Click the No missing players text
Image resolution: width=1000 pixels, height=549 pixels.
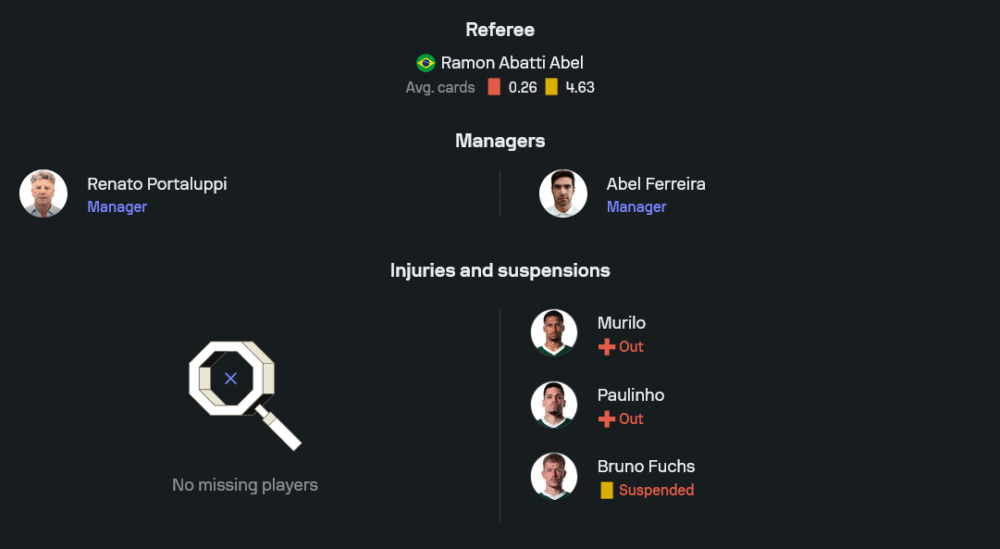click(x=245, y=485)
